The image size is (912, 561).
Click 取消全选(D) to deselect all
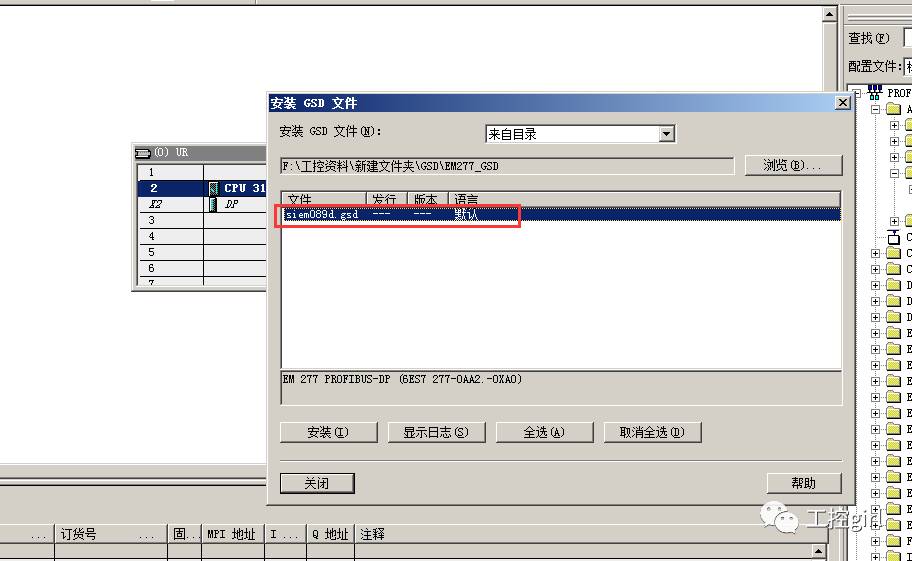coord(652,433)
